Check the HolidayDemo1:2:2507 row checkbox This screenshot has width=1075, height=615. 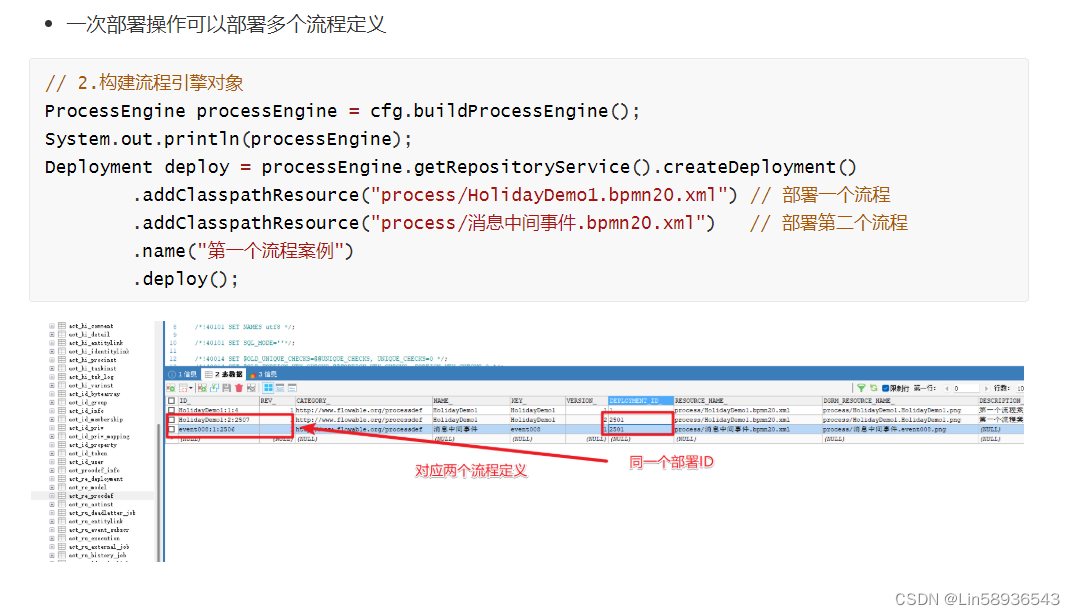click(171, 420)
